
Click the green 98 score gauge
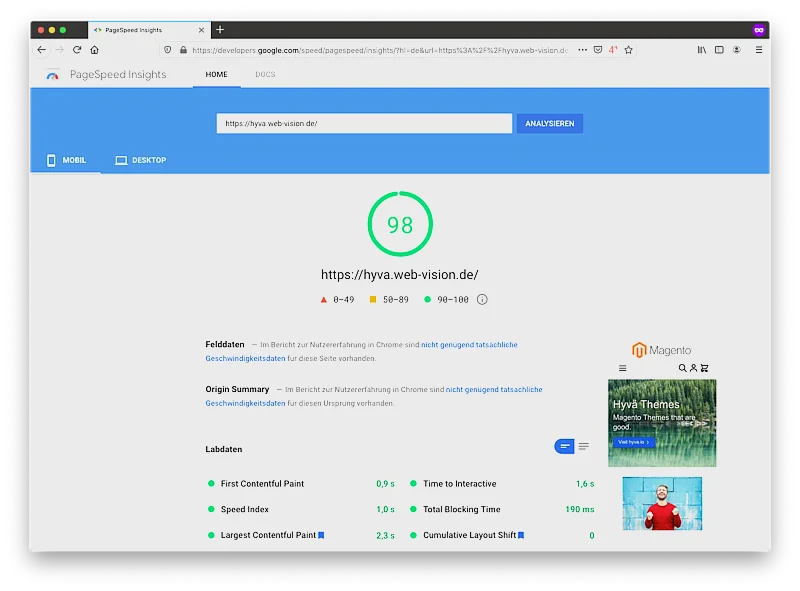click(400, 225)
